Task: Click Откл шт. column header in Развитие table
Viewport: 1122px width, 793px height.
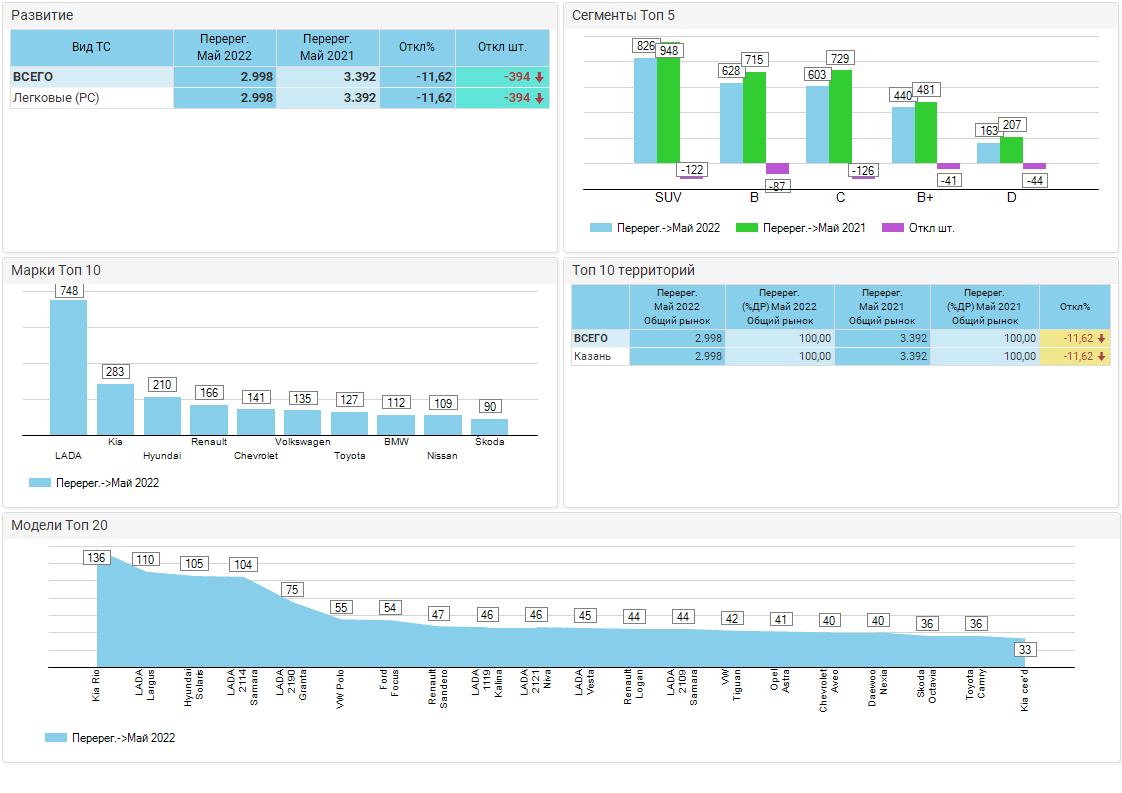Action: pyautogui.click(x=502, y=47)
